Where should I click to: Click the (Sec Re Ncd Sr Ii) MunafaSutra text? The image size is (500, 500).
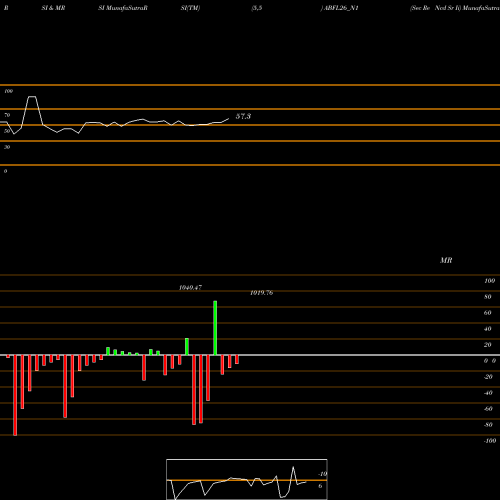pos(455,8)
